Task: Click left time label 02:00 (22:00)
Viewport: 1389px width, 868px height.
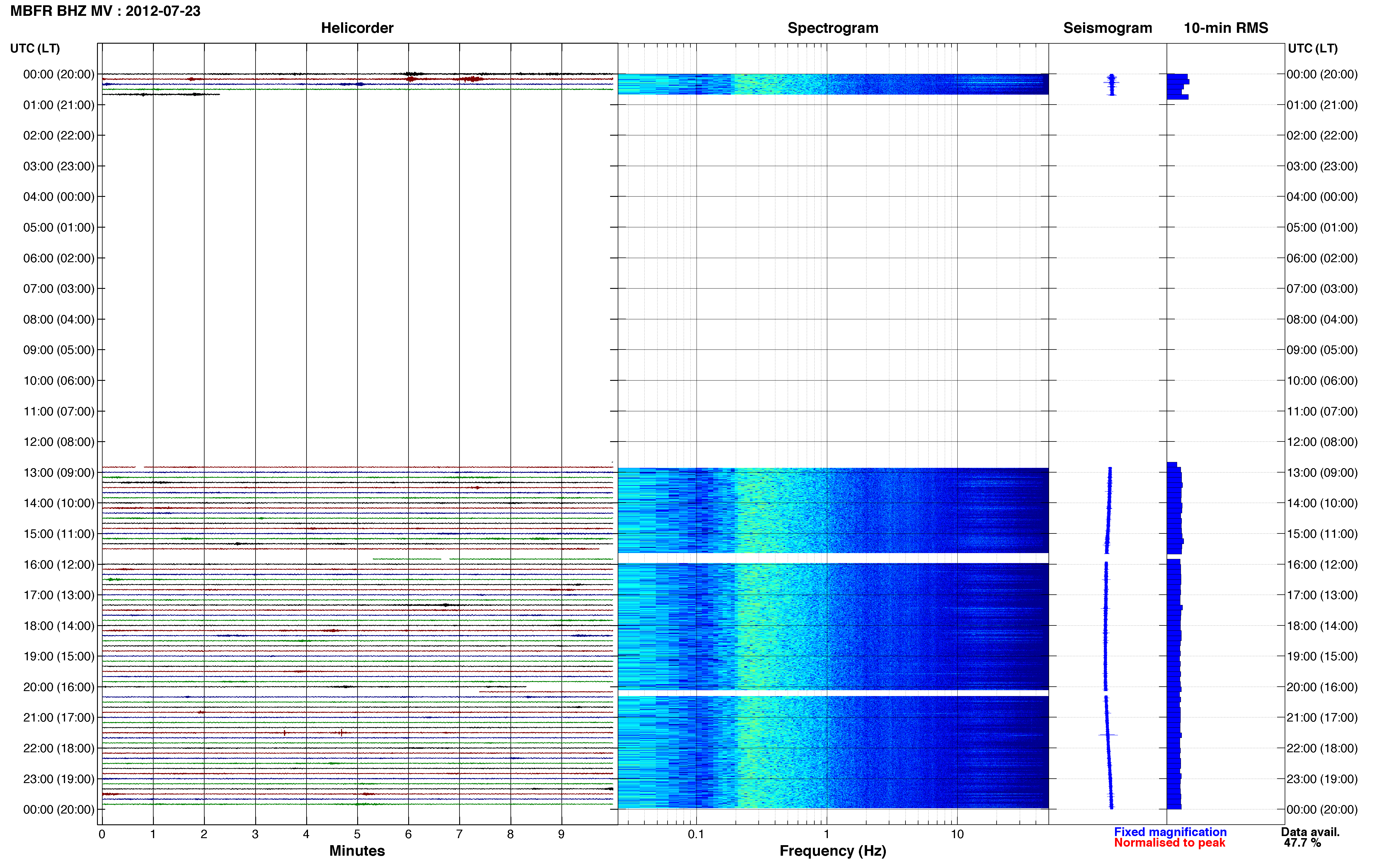Action: pyautogui.click(x=59, y=135)
